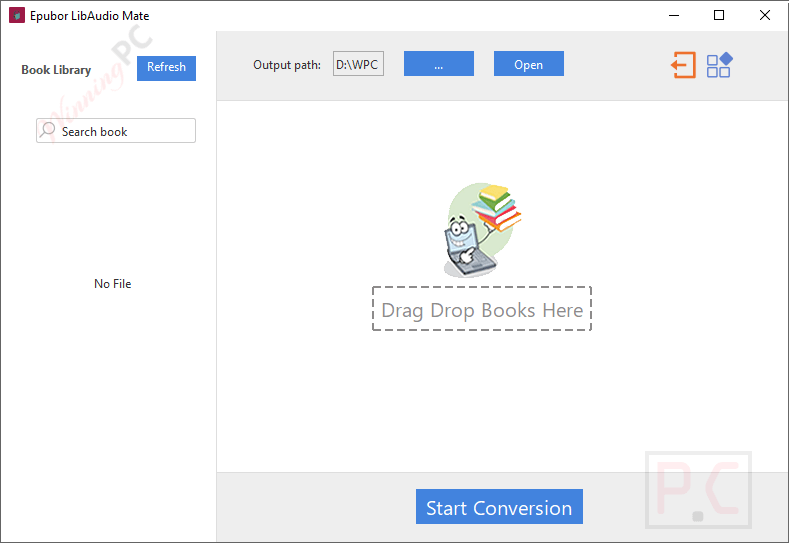Click the Book Library heading

click(x=56, y=70)
